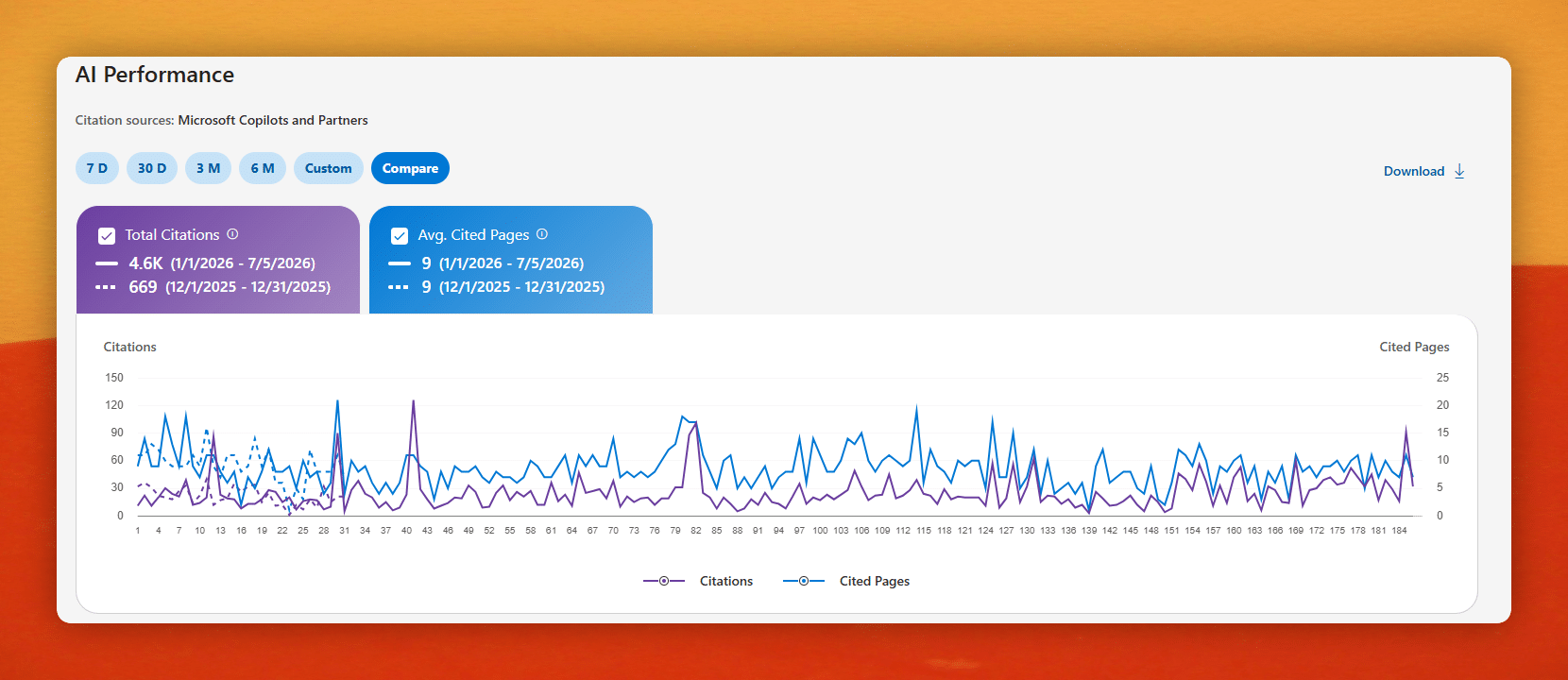This screenshot has height=680, width=1568.
Task: Click the citations peak near day 40
Action: (x=413, y=401)
